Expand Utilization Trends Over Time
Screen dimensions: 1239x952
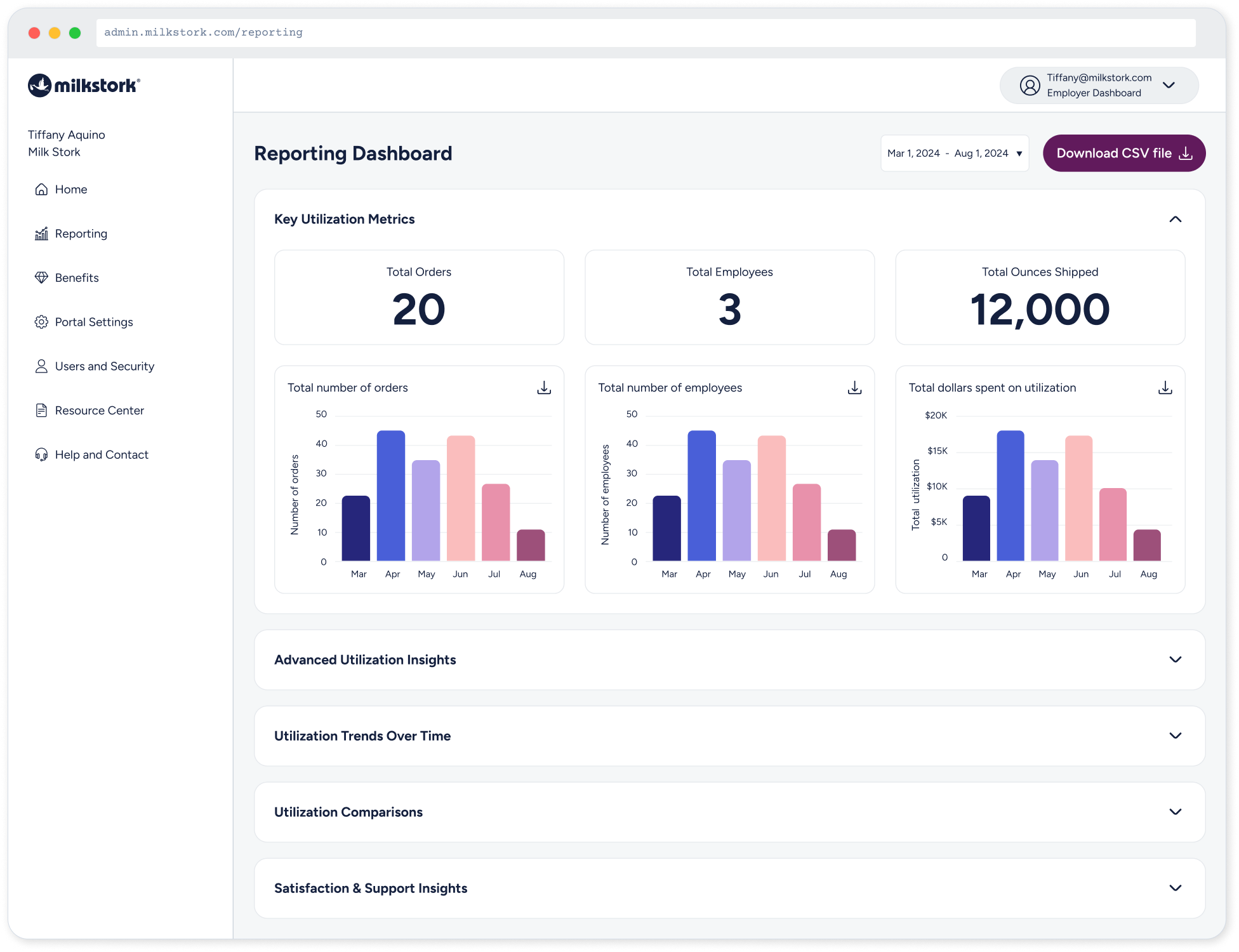tap(1175, 736)
